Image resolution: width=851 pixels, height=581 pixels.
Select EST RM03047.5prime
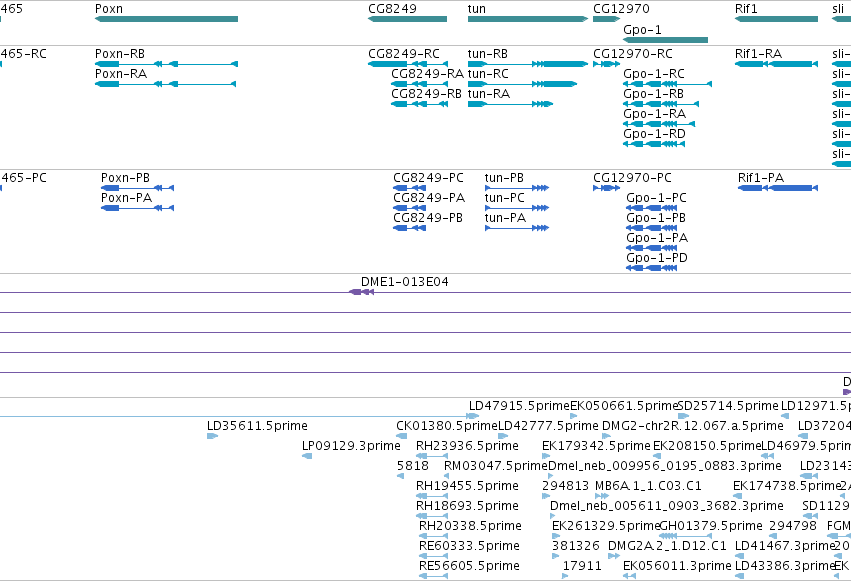(x=447, y=476)
